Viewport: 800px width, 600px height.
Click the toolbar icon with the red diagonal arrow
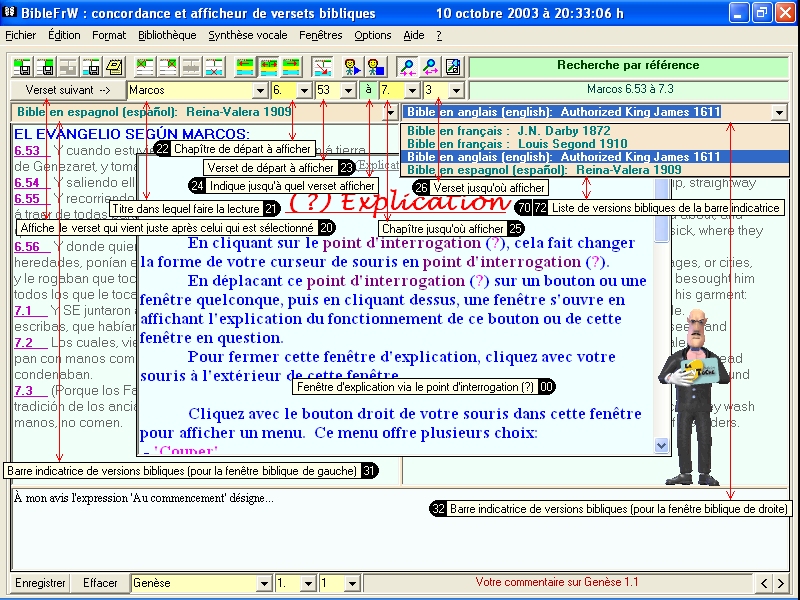(322, 67)
